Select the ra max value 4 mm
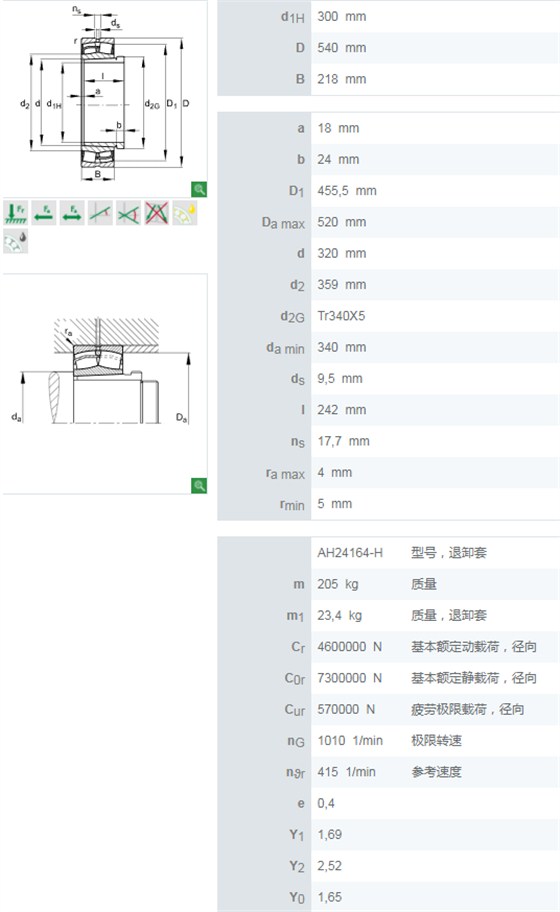 [x=334, y=473]
